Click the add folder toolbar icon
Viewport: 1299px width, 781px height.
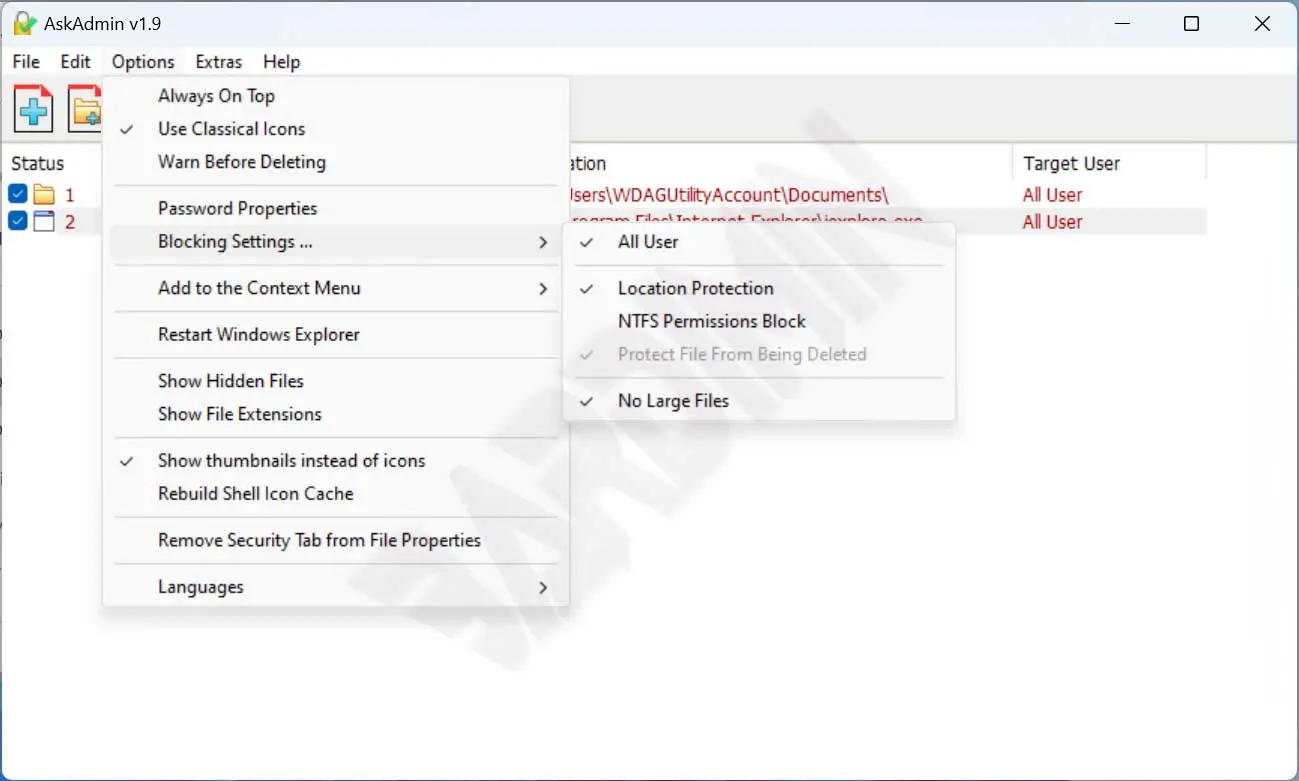click(85, 109)
